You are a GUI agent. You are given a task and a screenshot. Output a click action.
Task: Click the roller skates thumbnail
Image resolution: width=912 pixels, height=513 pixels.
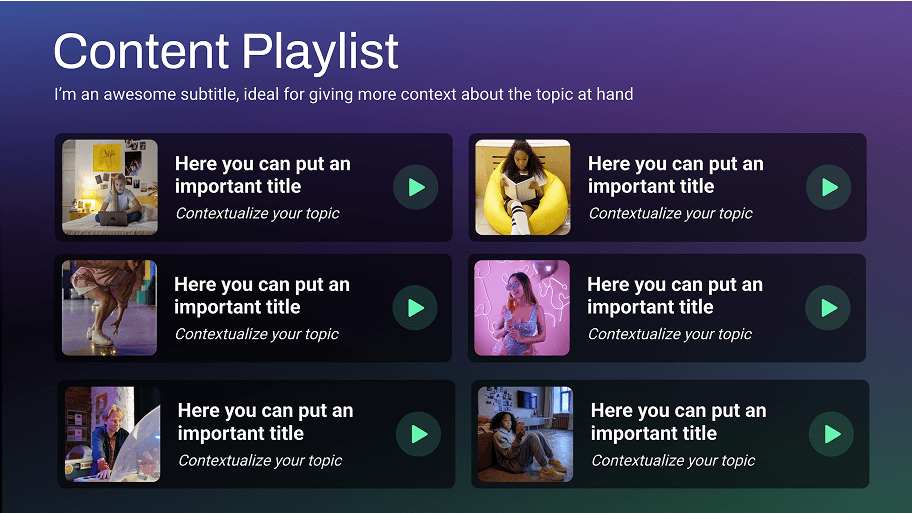tap(109, 308)
